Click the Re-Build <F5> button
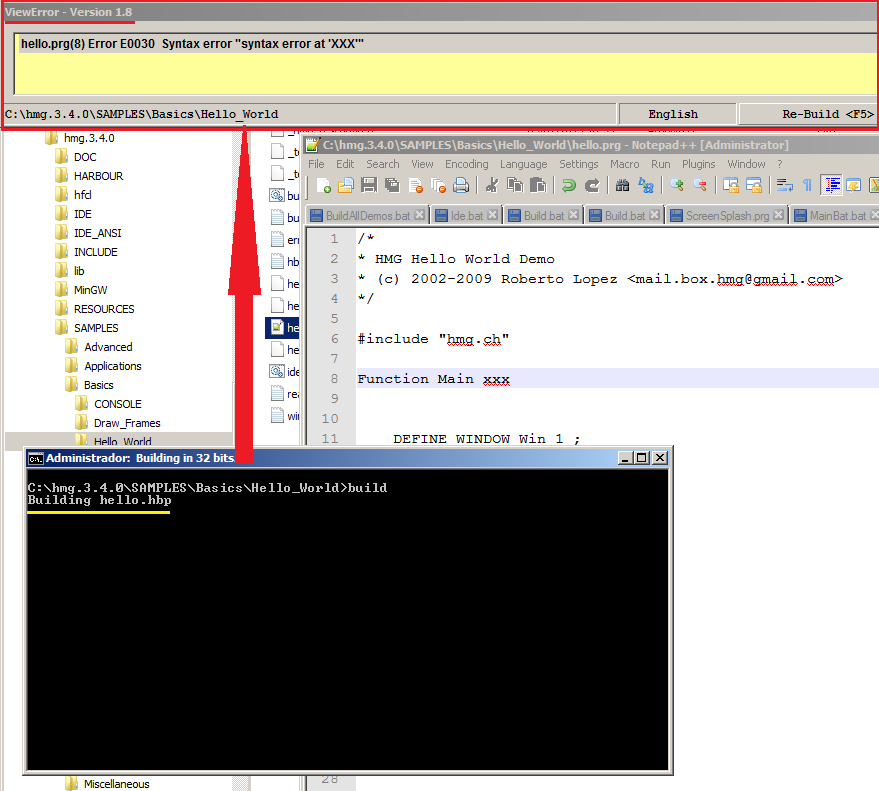The height and width of the screenshot is (791, 879). coord(827,114)
